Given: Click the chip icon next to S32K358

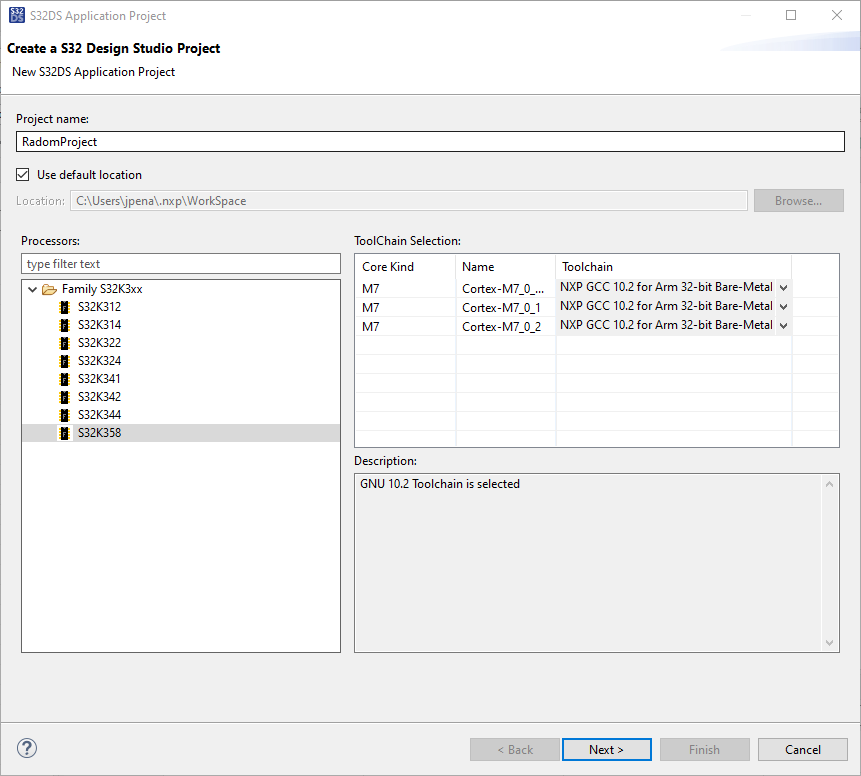Looking at the screenshot, I should [65, 432].
